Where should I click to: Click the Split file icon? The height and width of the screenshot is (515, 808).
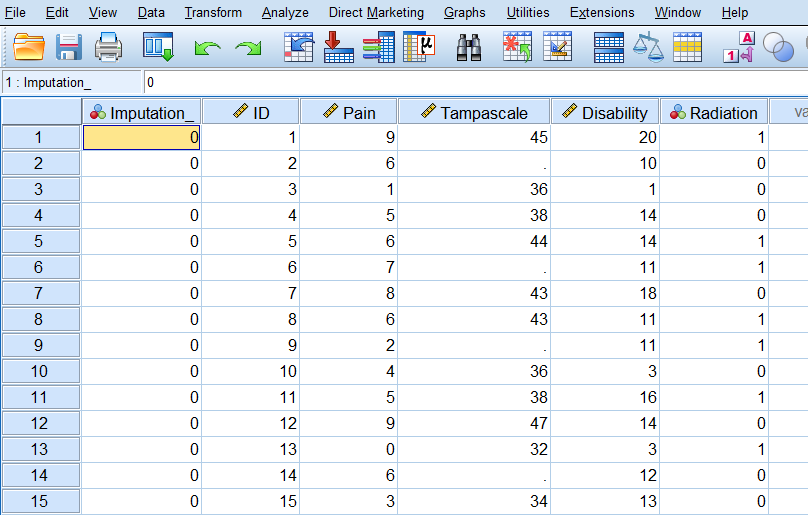tap(609, 47)
